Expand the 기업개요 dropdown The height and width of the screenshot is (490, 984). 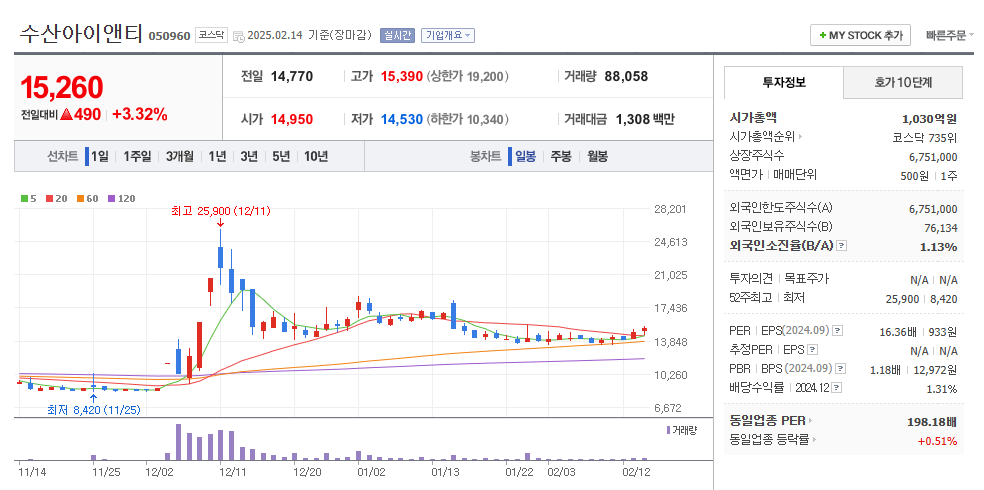tap(447, 35)
